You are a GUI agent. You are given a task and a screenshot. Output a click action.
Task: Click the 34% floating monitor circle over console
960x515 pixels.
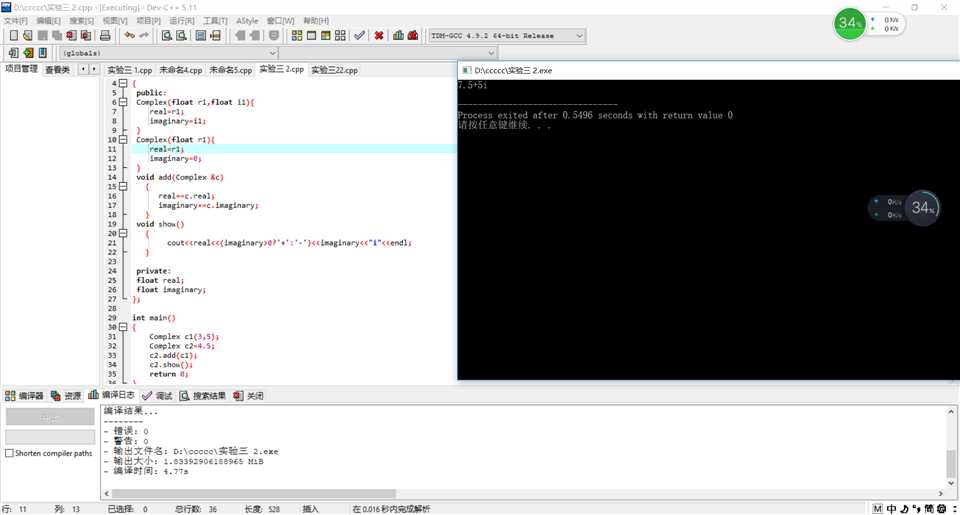pyautogui.click(x=923, y=208)
